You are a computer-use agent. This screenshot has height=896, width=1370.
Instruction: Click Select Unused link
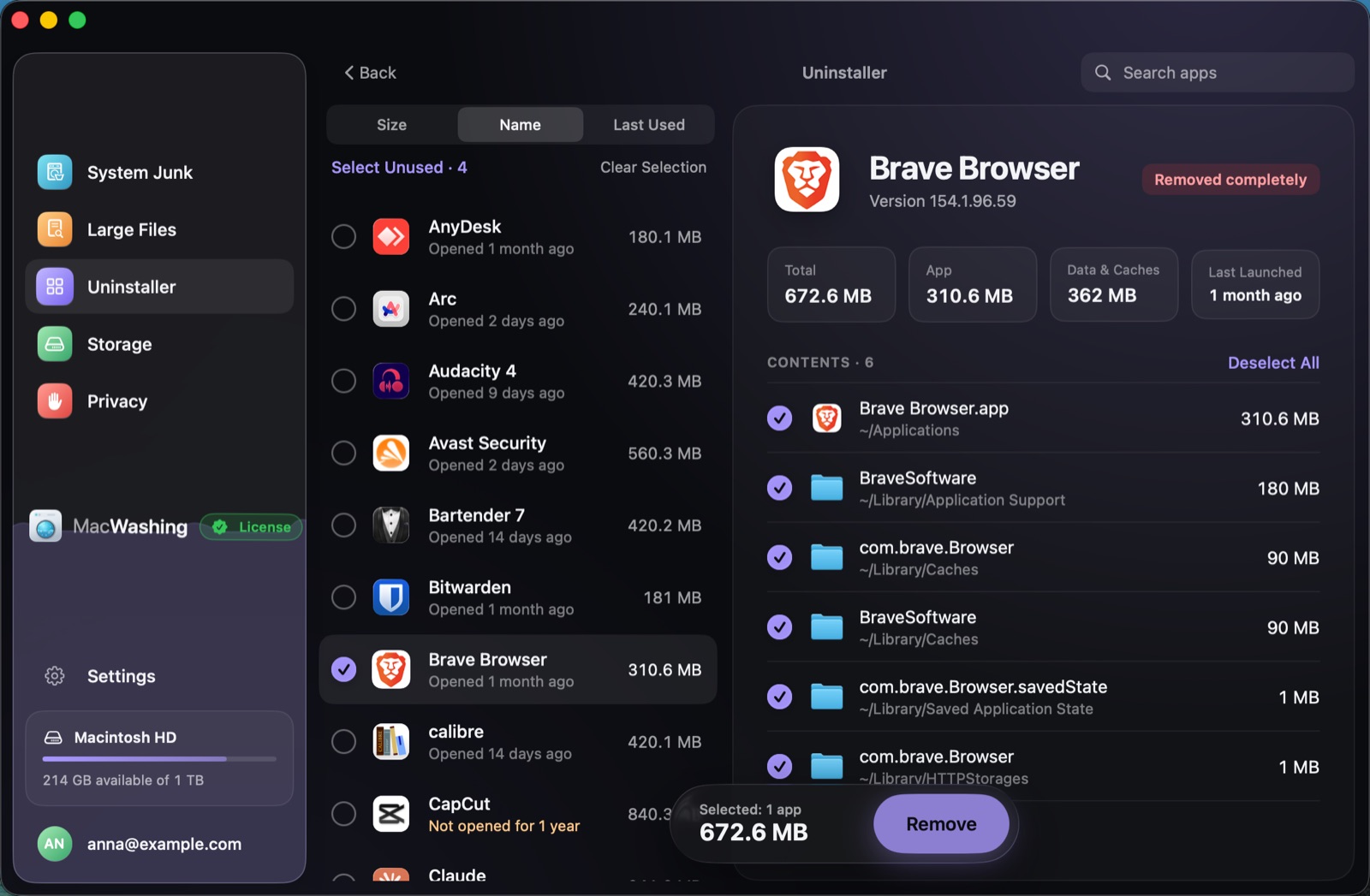coord(399,168)
